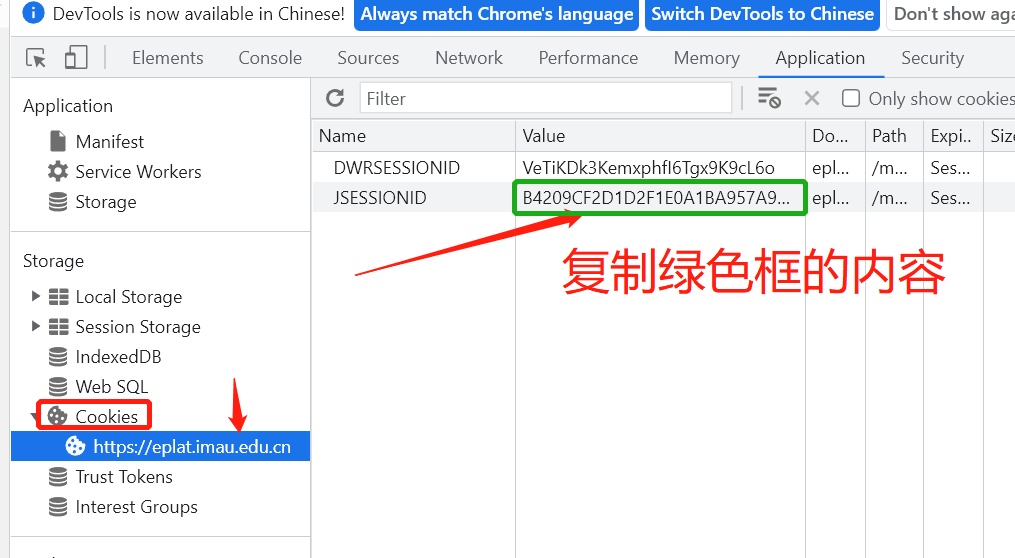Open the Sources tab
This screenshot has width=1015, height=558.
pyautogui.click(x=368, y=58)
